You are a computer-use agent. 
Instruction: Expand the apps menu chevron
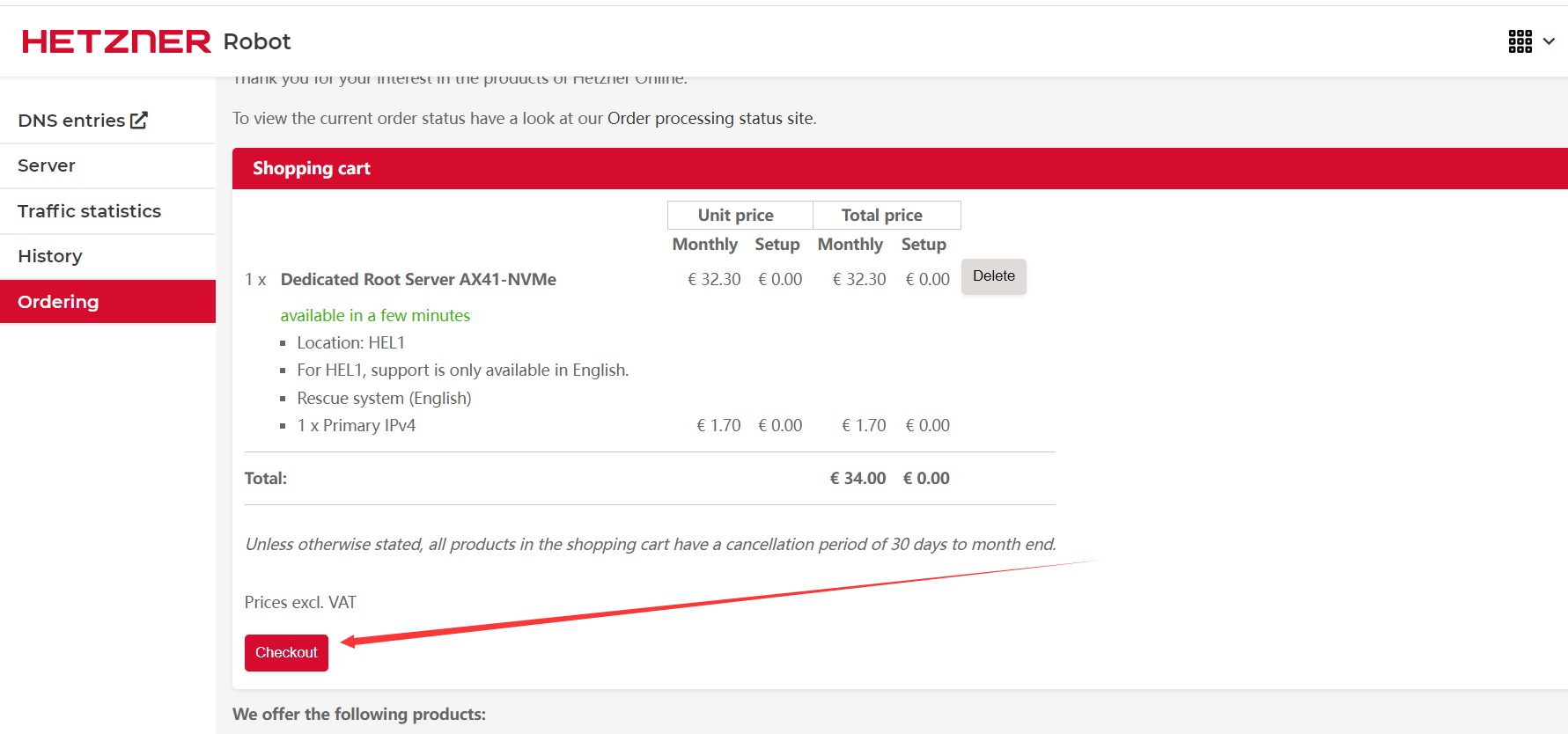click(x=1549, y=41)
